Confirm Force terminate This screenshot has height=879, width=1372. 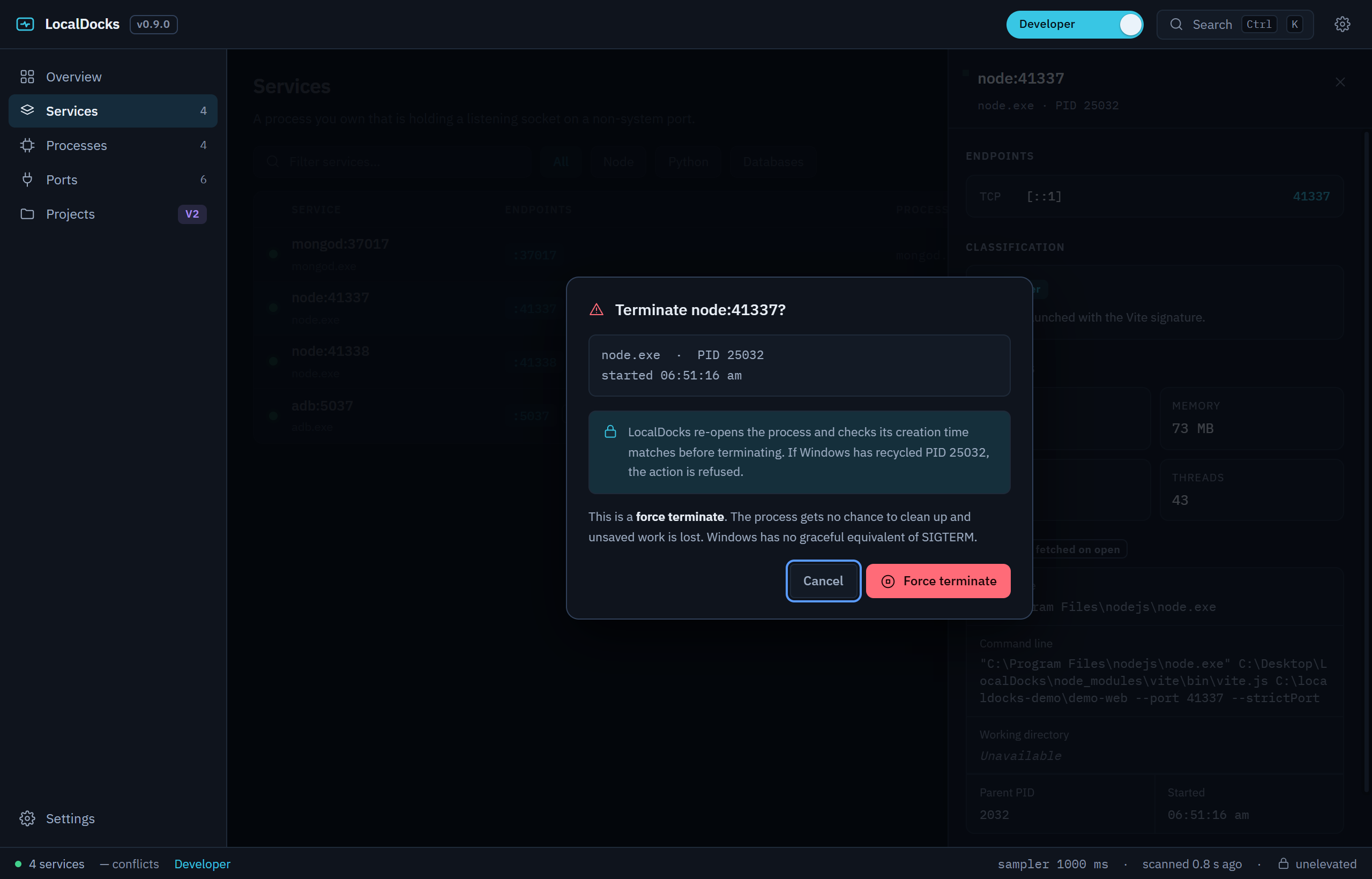(938, 580)
